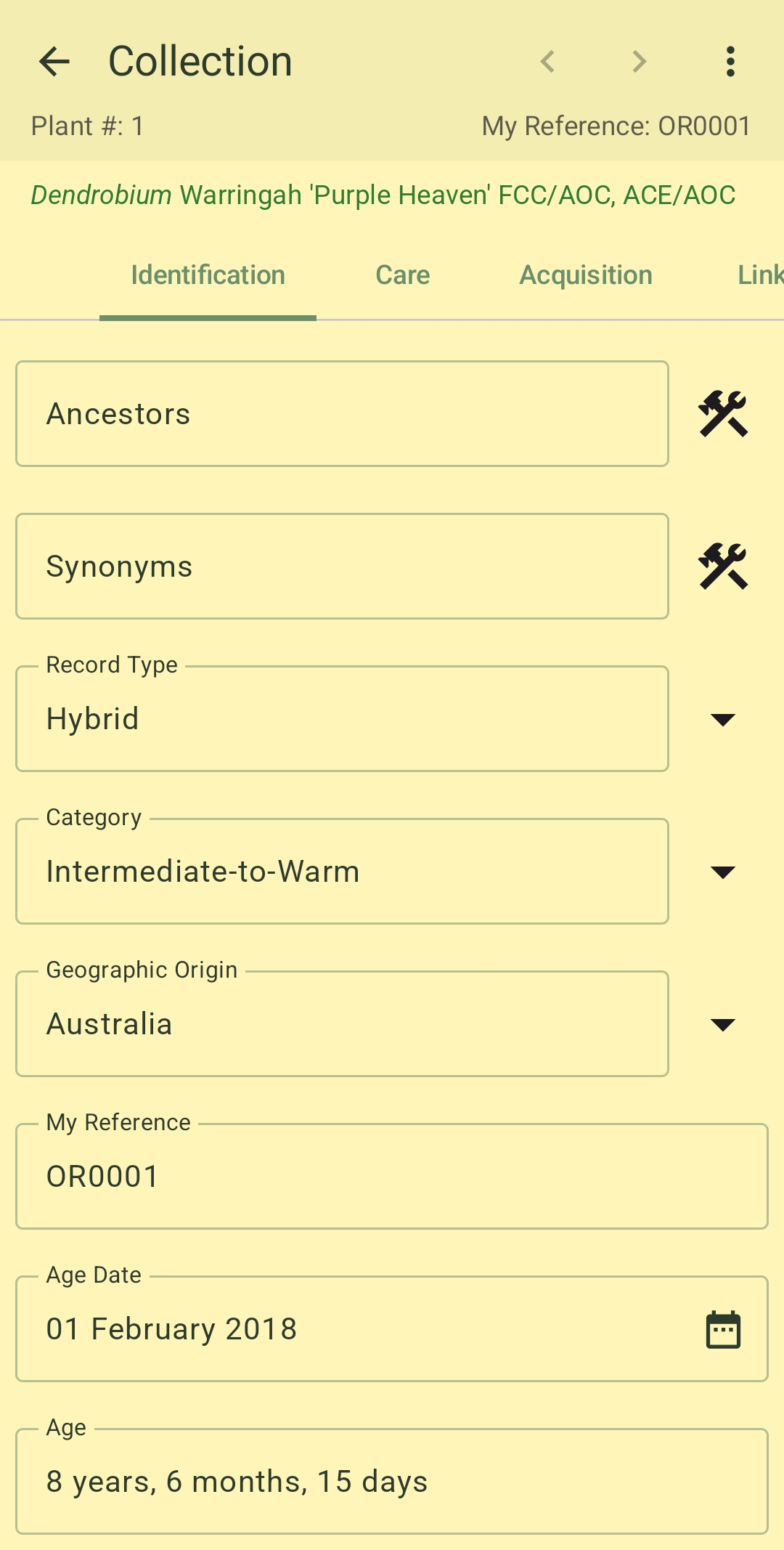Open tools icon beside Ancestors field
Viewport: 784px width, 1550px height.
point(723,414)
